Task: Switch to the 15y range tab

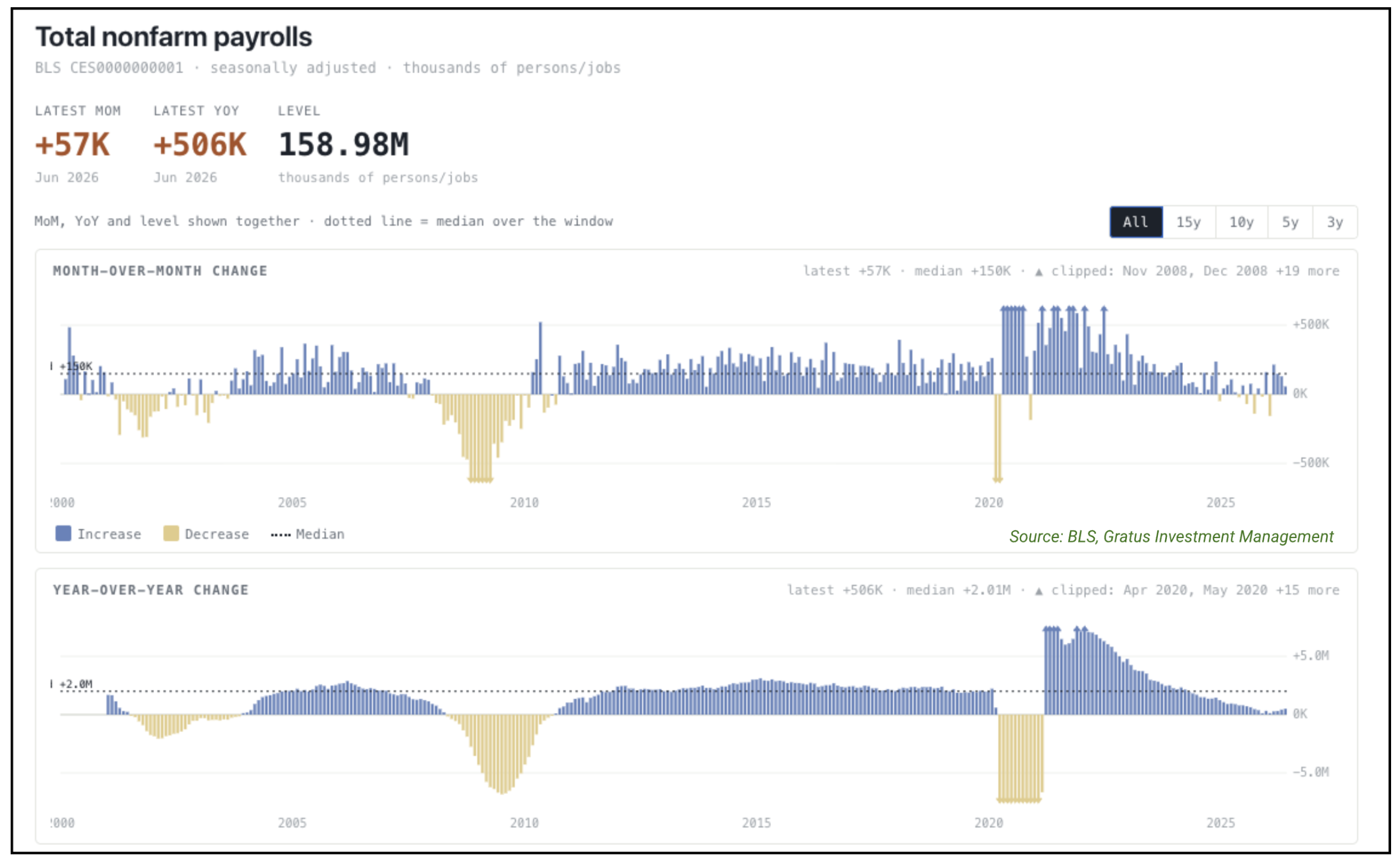Action: click(x=1188, y=222)
